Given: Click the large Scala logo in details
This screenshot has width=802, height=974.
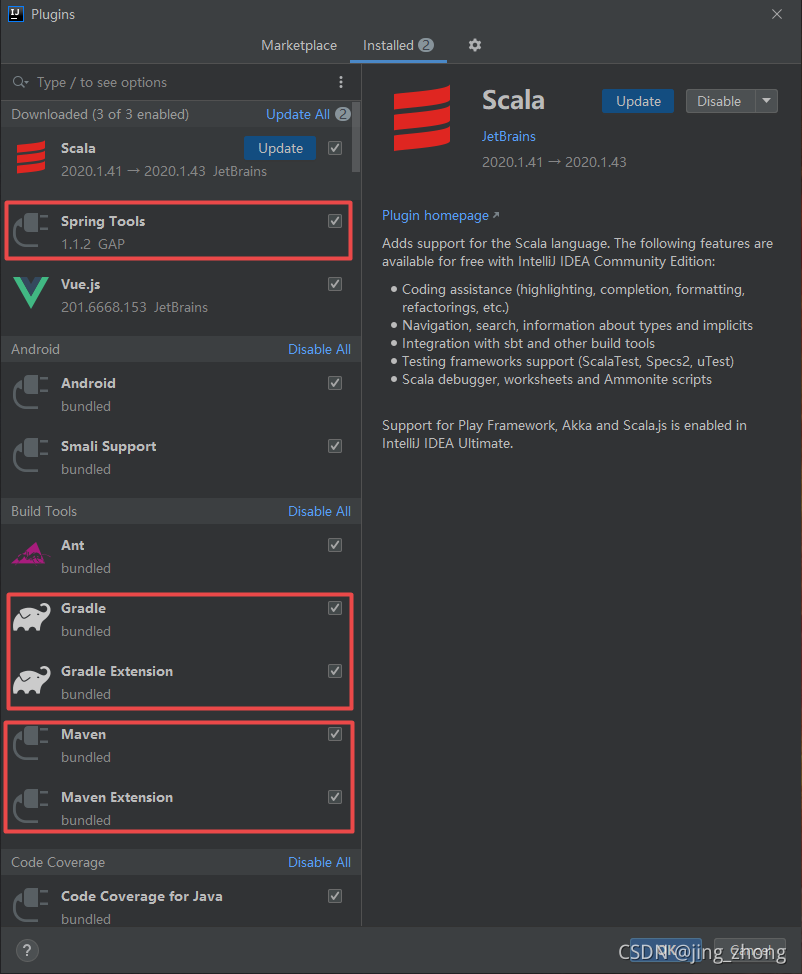Looking at the screenshot, I should 422,118.
